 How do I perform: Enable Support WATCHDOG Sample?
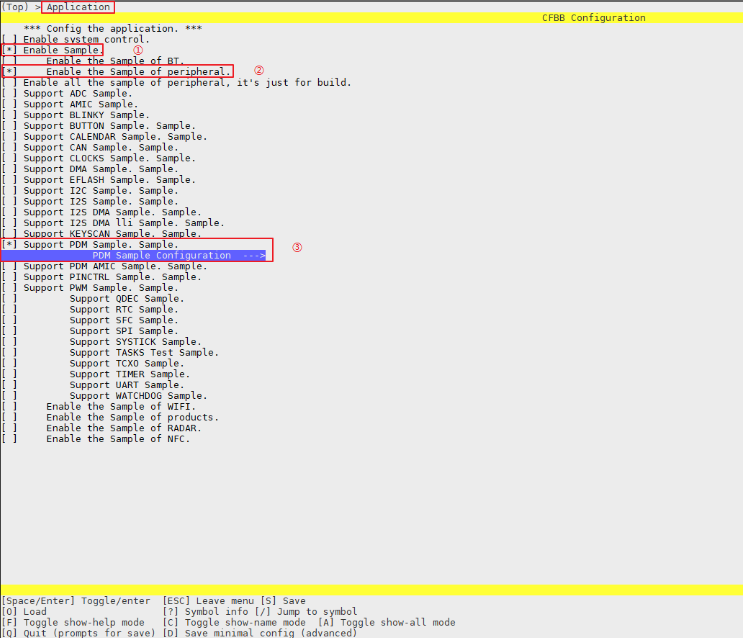click(10, 396)
